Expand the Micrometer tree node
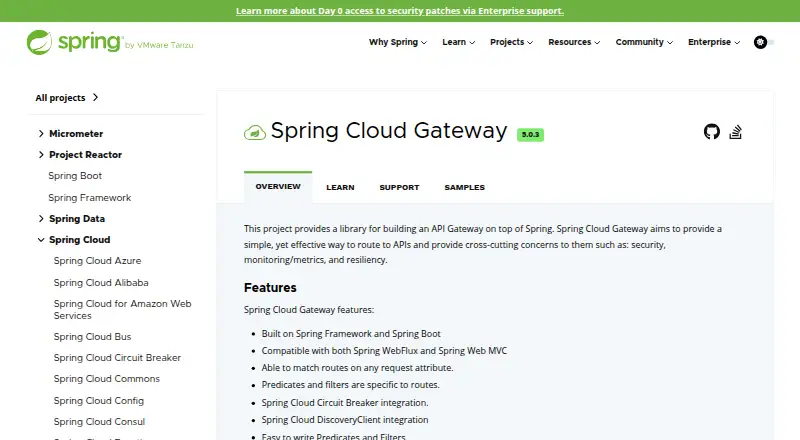 (x=41, y=134)
